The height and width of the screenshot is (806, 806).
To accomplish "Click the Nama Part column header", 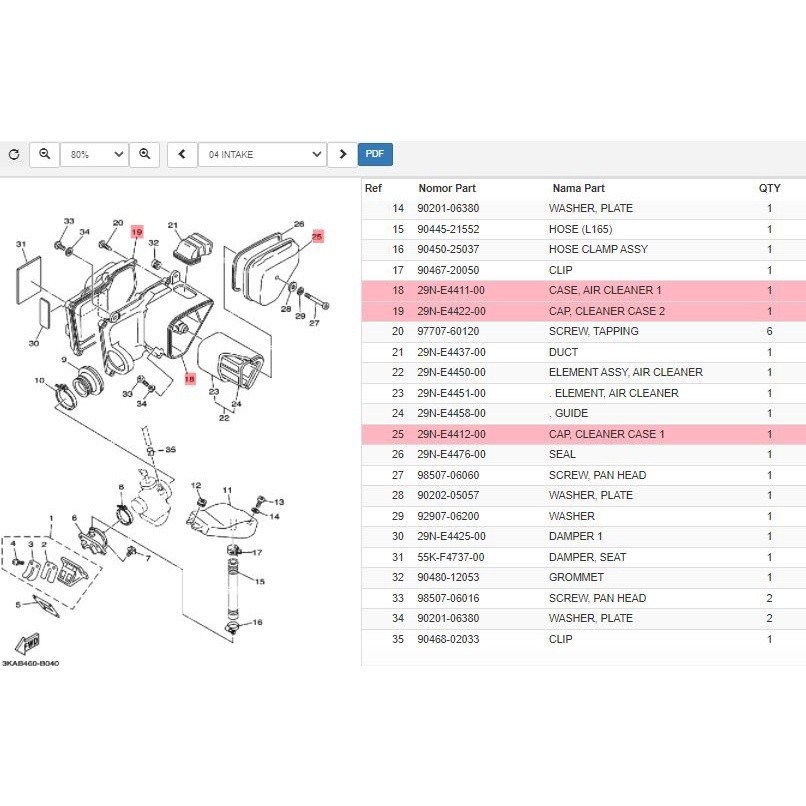I will (578, 188).
